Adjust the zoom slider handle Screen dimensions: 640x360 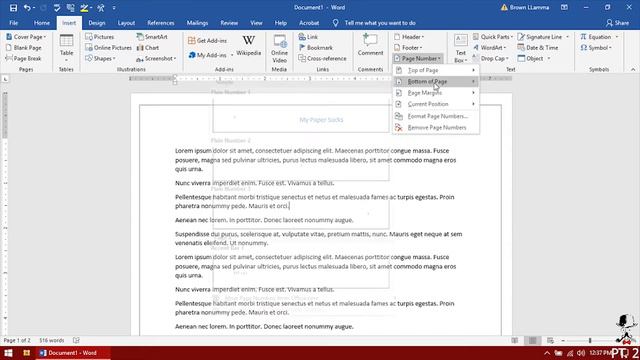pyautogui.click(x=590, y=340)
